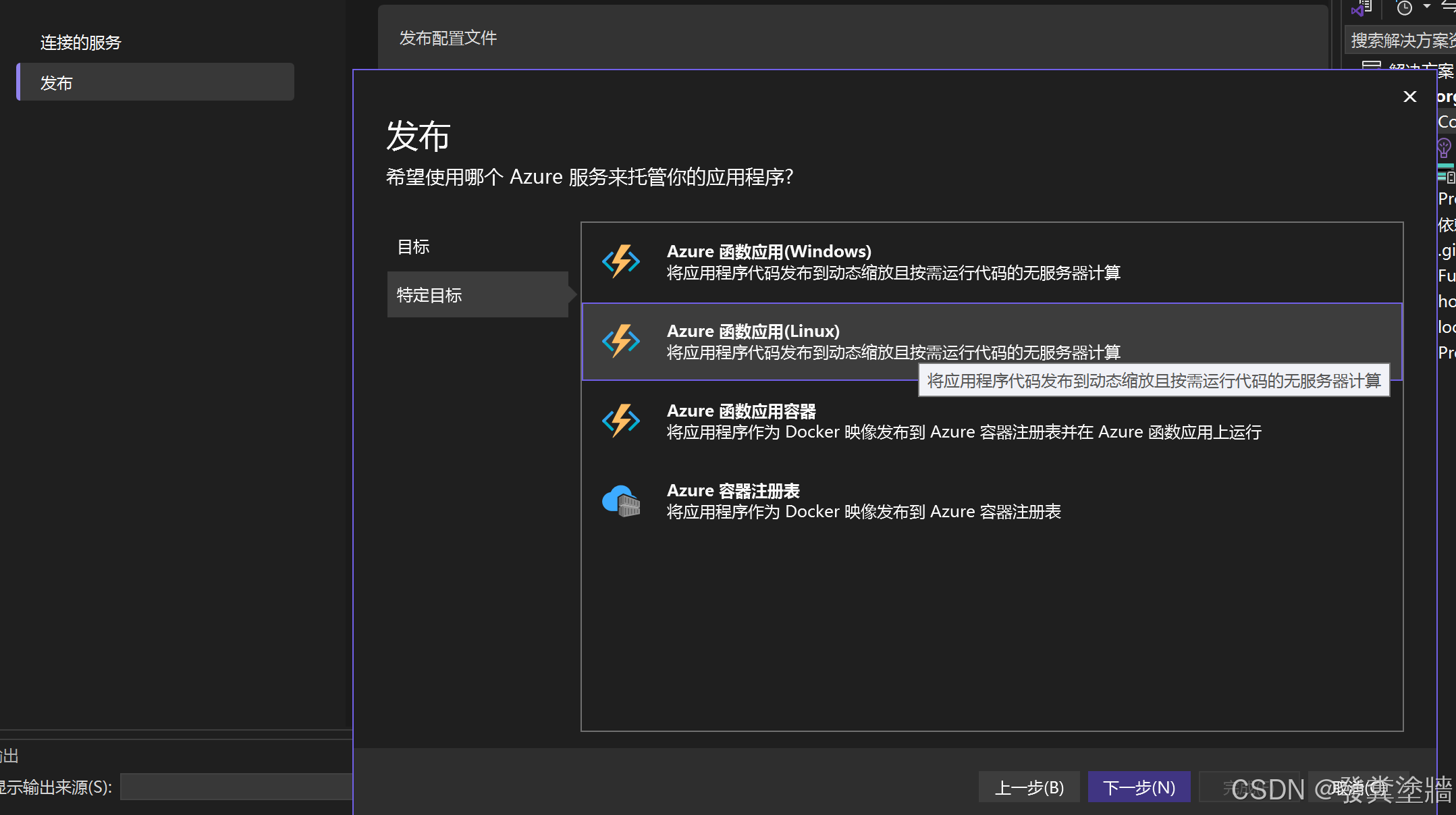Click Azure Functions icon for Windows option
The image size is (1456, 815).
coord(621,262)
